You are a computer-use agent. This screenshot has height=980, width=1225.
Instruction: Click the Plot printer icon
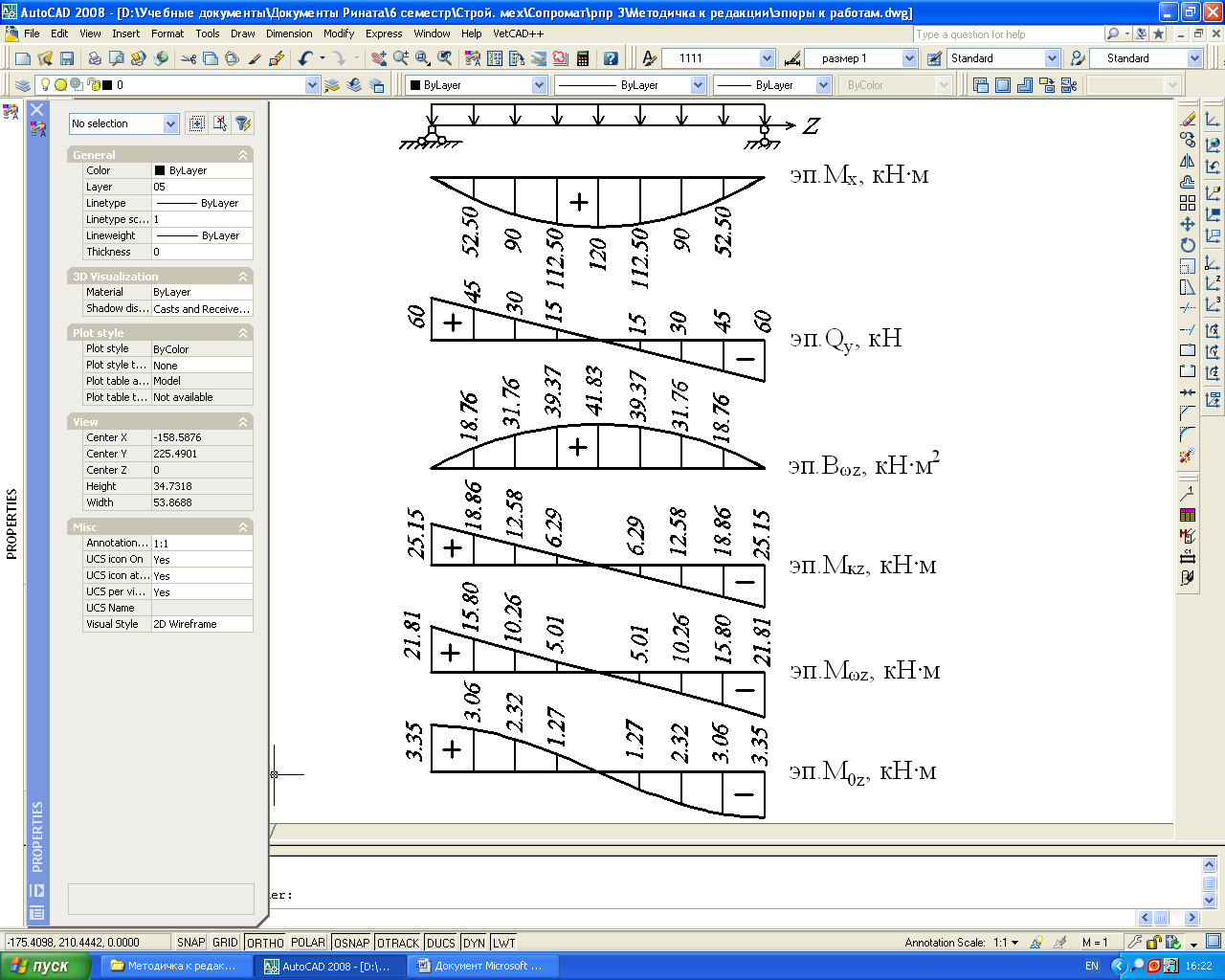[95, 58]
